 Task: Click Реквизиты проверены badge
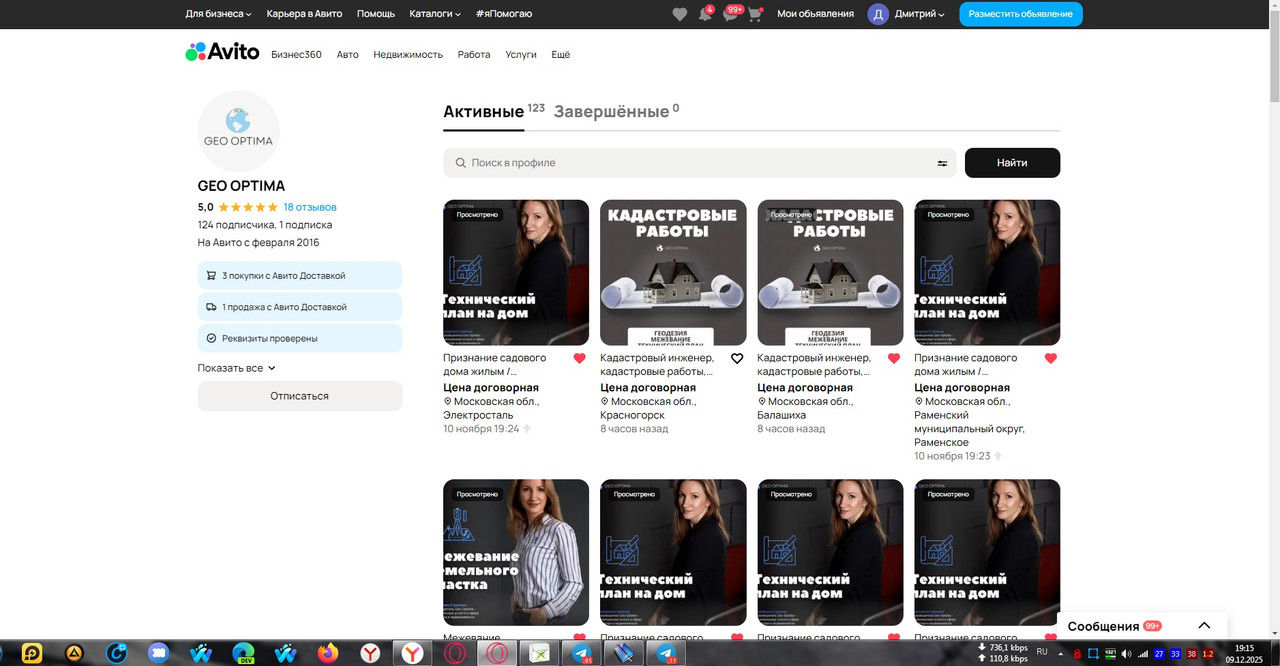pyautogui.click(x=300, y=338)
